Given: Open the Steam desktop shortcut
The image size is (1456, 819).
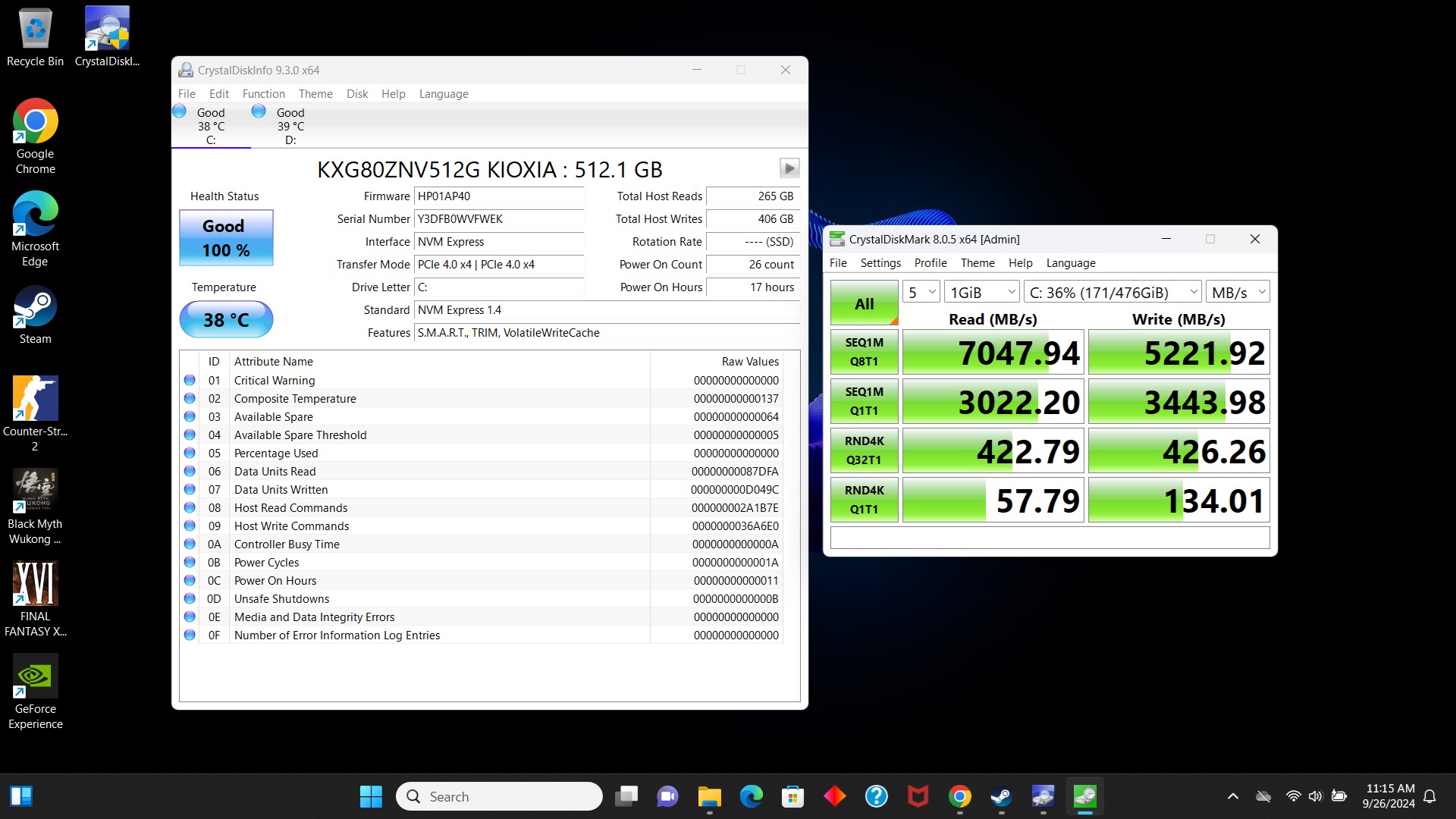Looking at the screenshot, I should click(x=35, y=315).
